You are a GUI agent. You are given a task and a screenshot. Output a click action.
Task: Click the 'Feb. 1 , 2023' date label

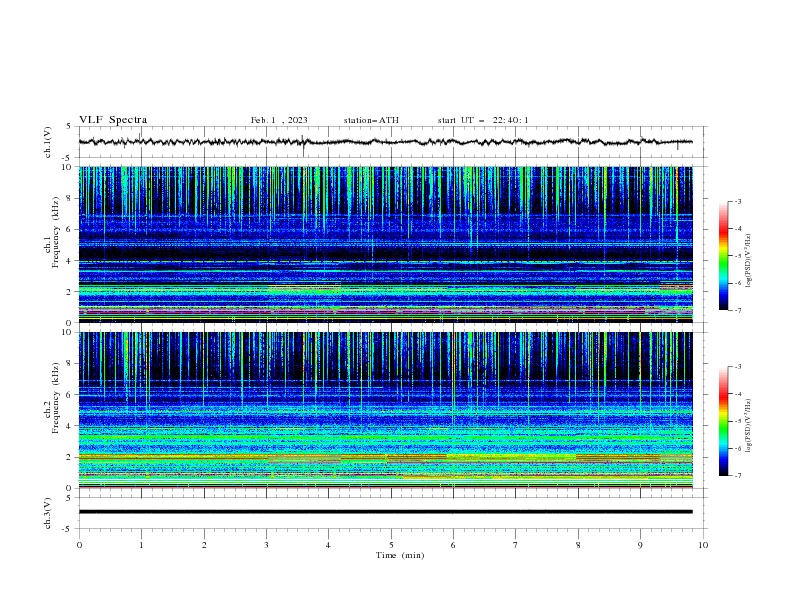coord(279,120)
